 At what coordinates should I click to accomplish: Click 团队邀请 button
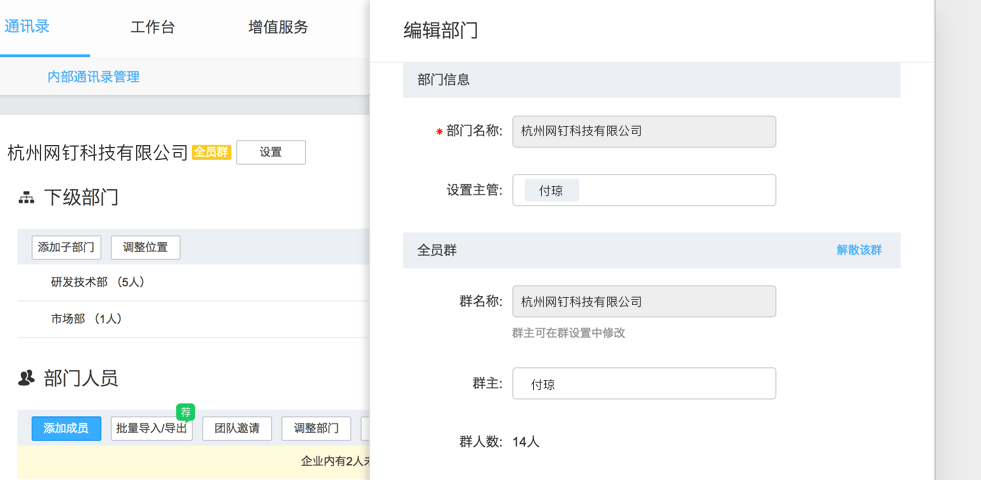[237, 429]
